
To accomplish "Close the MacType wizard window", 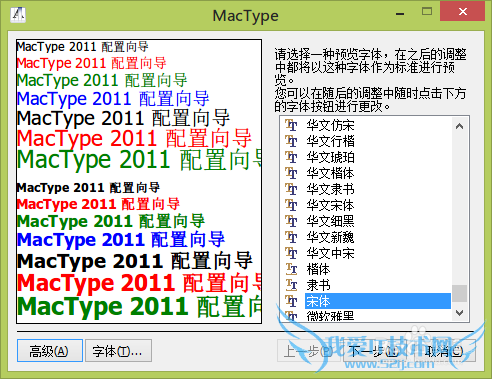I will pos(462,12).
